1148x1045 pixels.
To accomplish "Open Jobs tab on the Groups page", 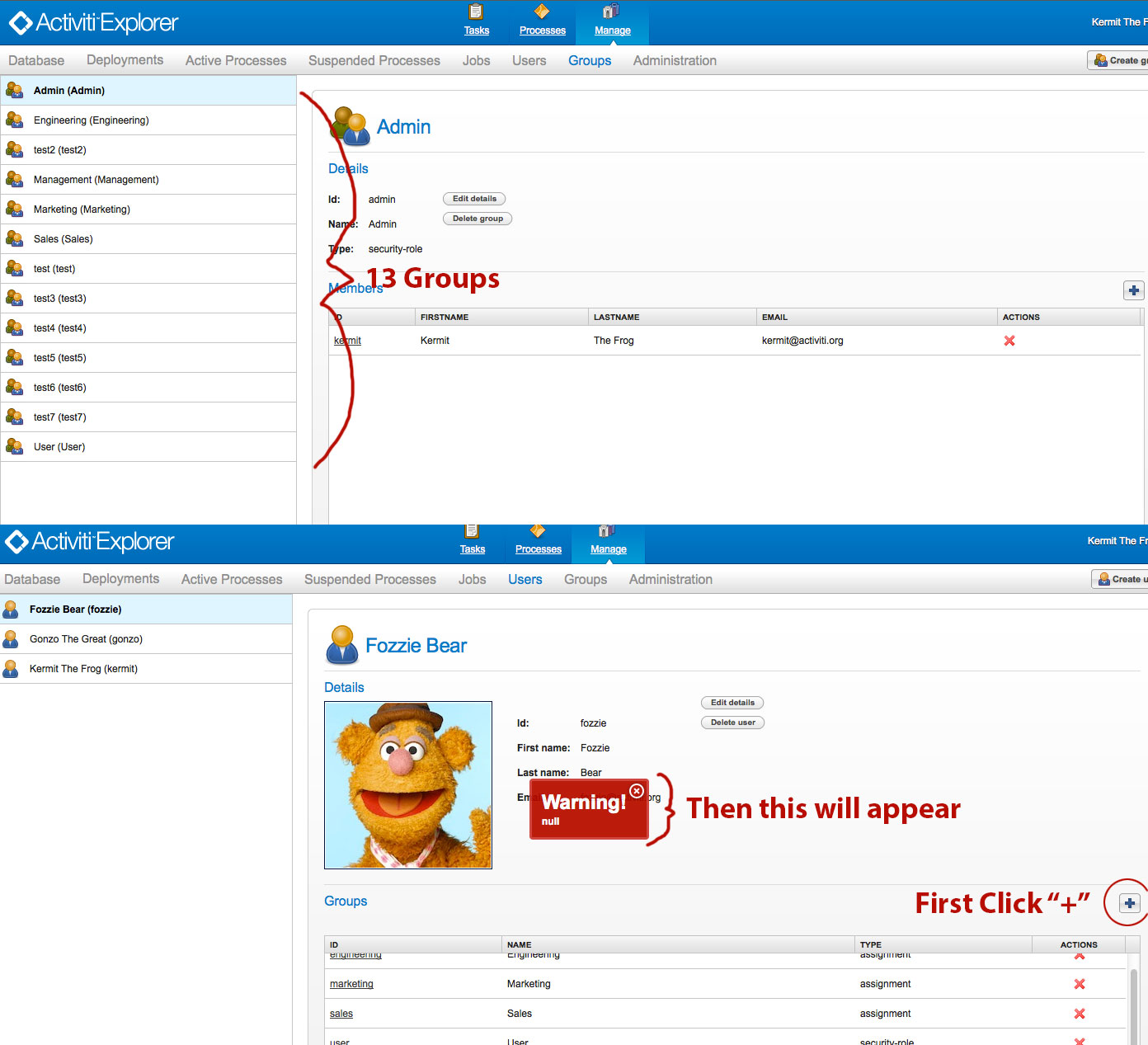I will pyautogui.click(x=476, y=60).
